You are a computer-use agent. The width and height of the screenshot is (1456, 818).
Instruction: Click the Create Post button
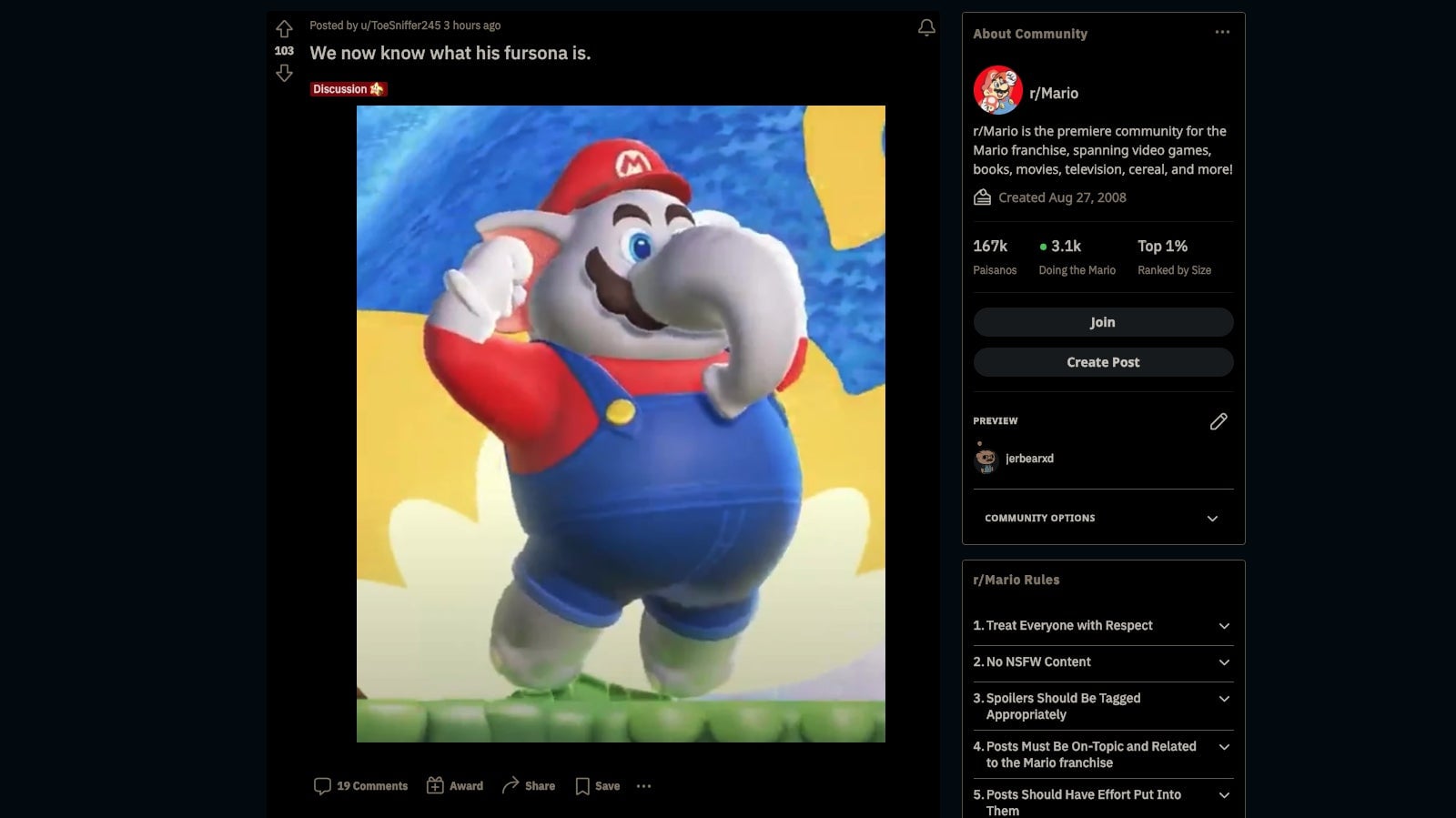[x=1103, y=362]
